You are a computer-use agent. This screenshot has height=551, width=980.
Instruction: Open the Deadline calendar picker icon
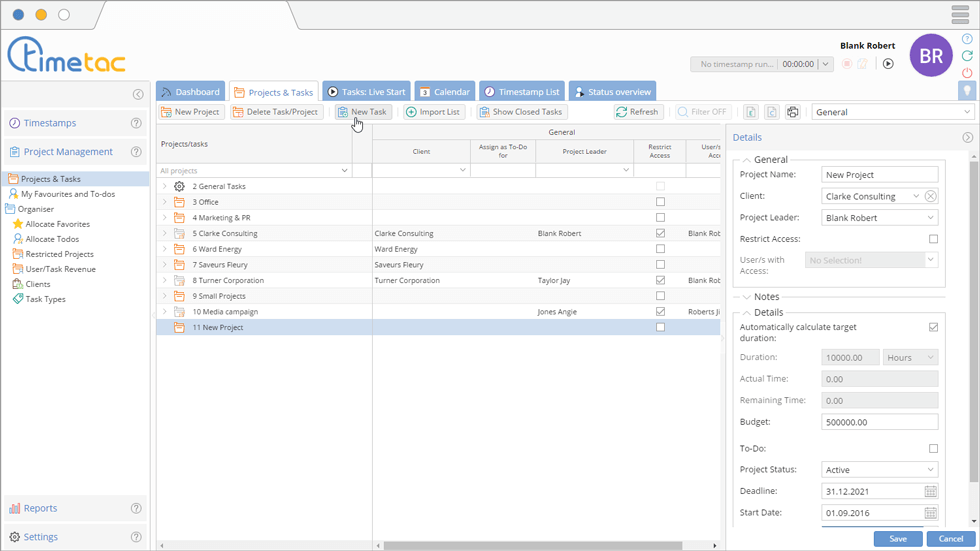click(931, 492)
